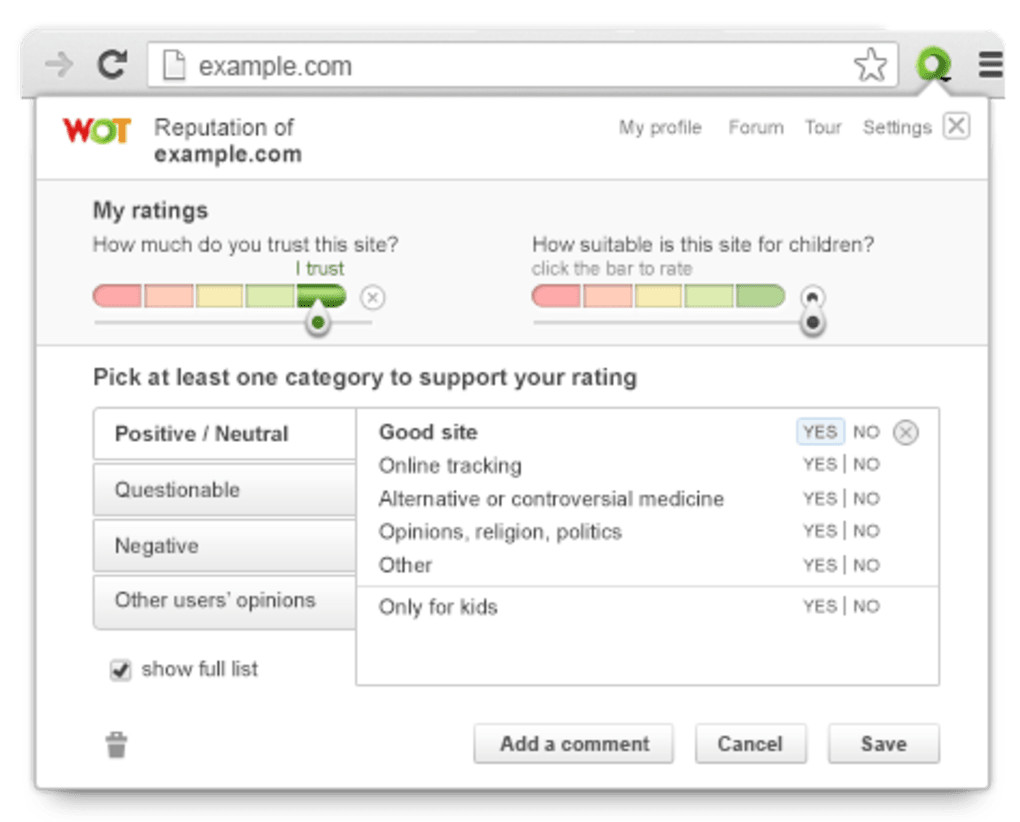Image resolution: width=1020 pixels, height=822 pixels.
Task: Toggle show full list checkbox
Action: 120,670
